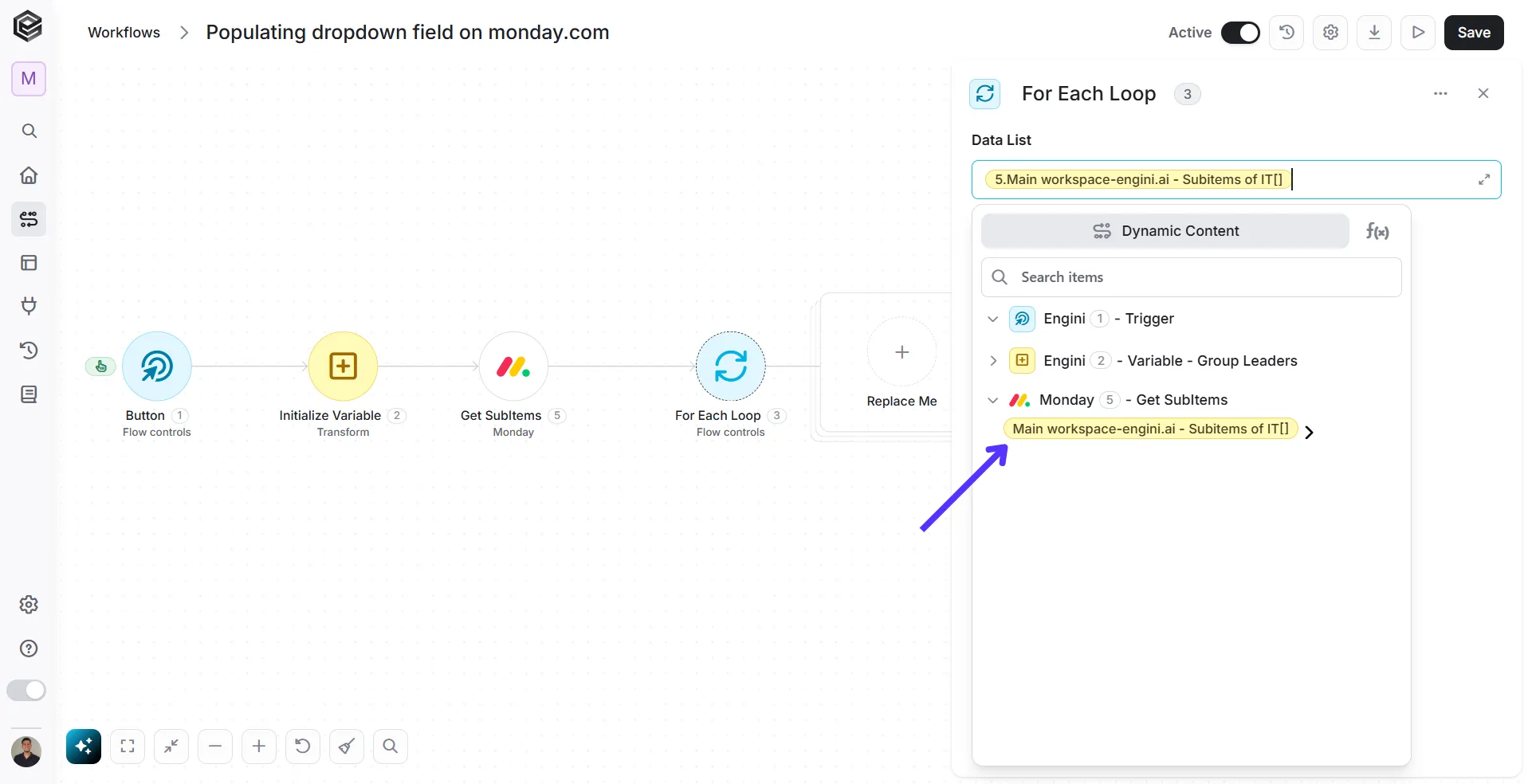Screen dimensions: 1528x784
Task: Zoom out the canvas
Action: [215, 747]
